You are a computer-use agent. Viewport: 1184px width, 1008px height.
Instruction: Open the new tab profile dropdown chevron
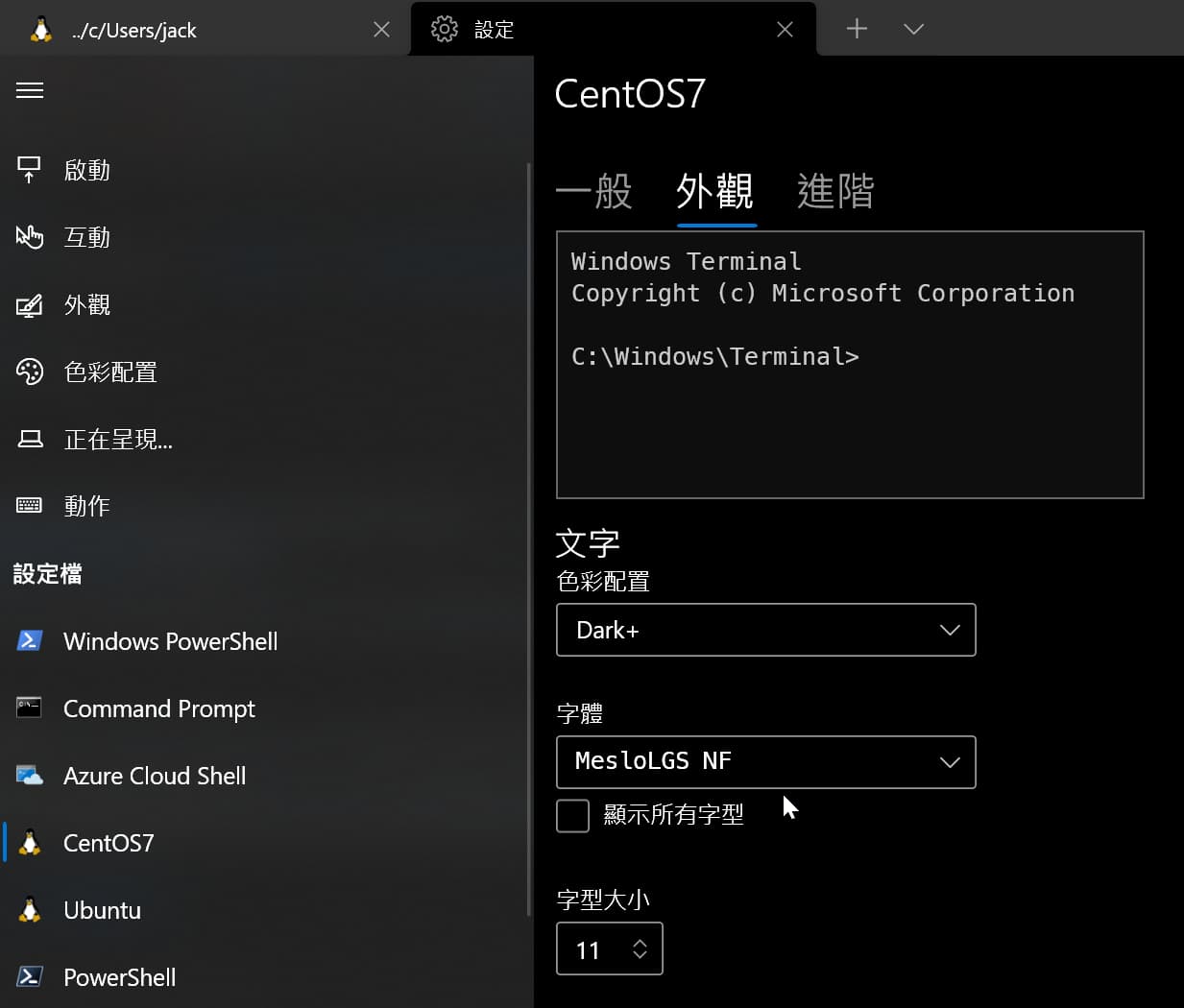[914, 29]
